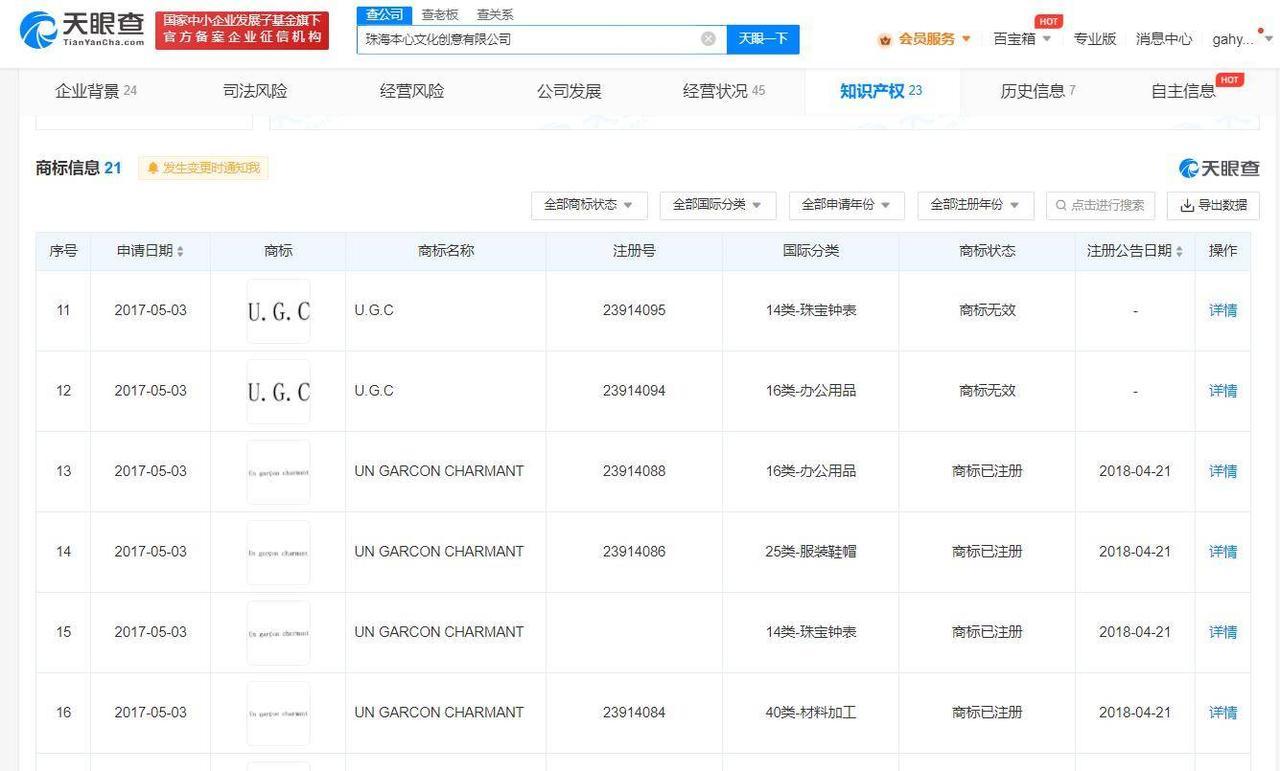Switch to 查老板 search tab
Image resolution: width=1280 pixels, height=771 pixels.
440,14
